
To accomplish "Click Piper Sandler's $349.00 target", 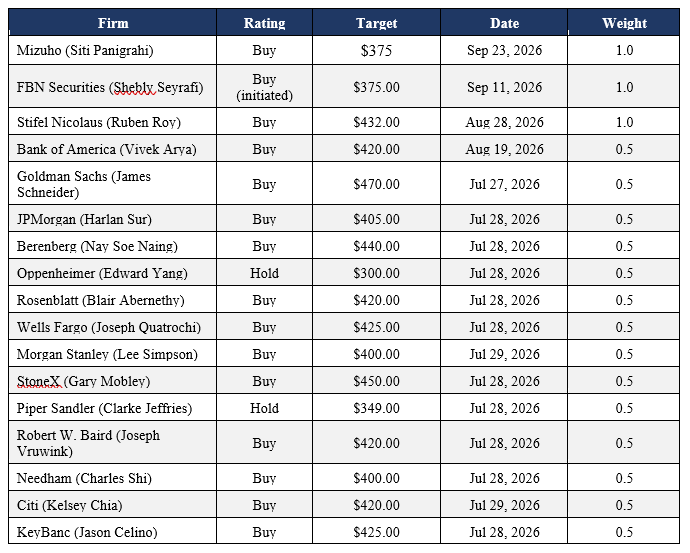I will pos(376,408).
